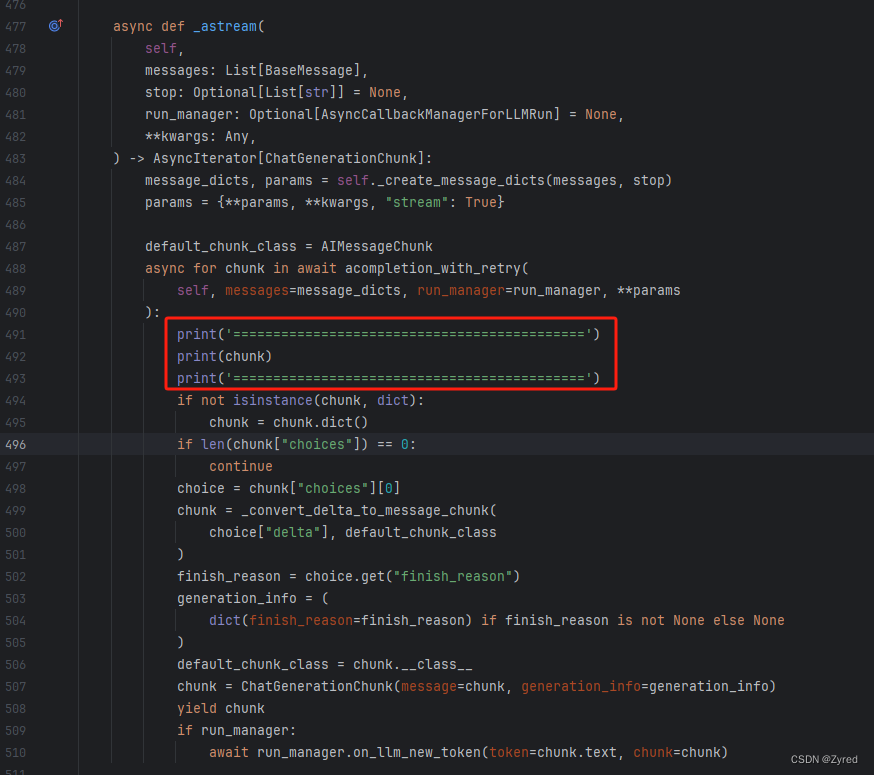This screenshot has height=775, width=874.
Task: Click messages=message_dicts argument on line 489
Action: (x=313, y=290)
